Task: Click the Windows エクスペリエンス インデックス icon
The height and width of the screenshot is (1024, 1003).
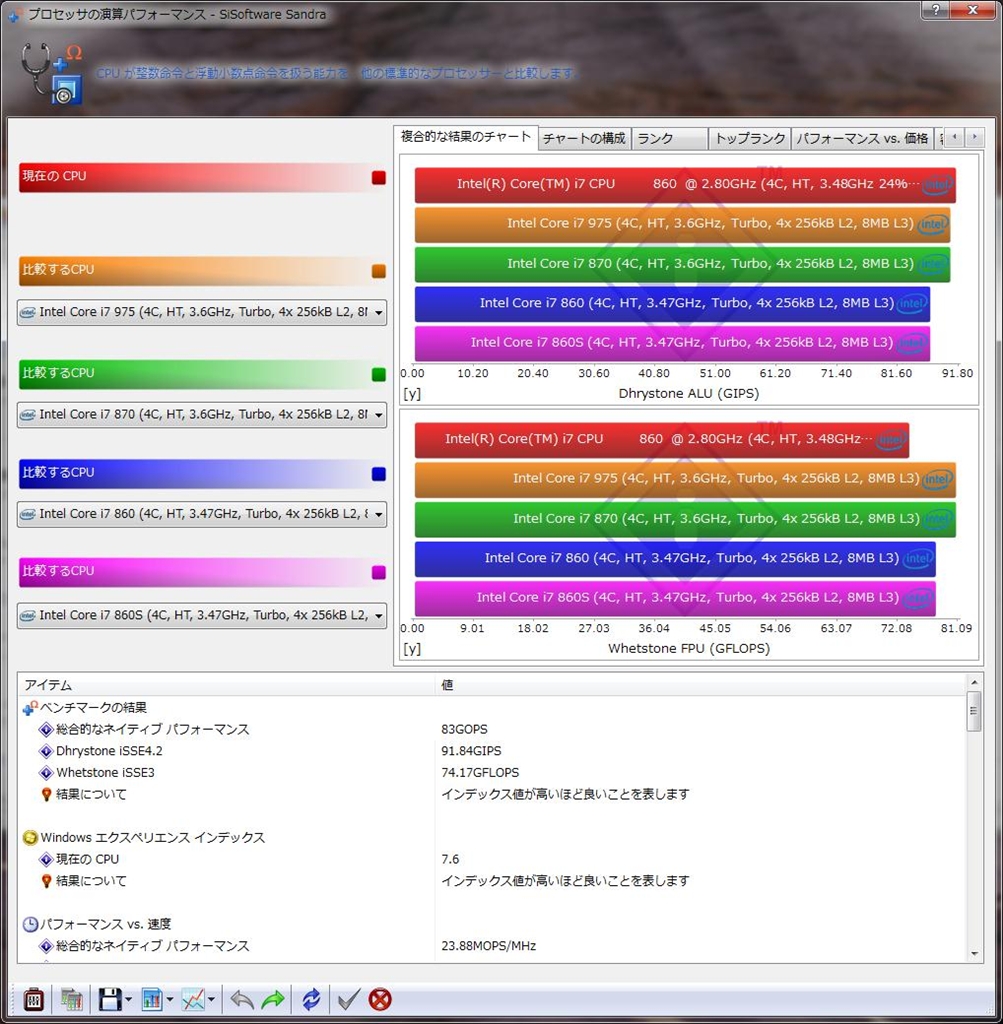Action: [30, 837]
